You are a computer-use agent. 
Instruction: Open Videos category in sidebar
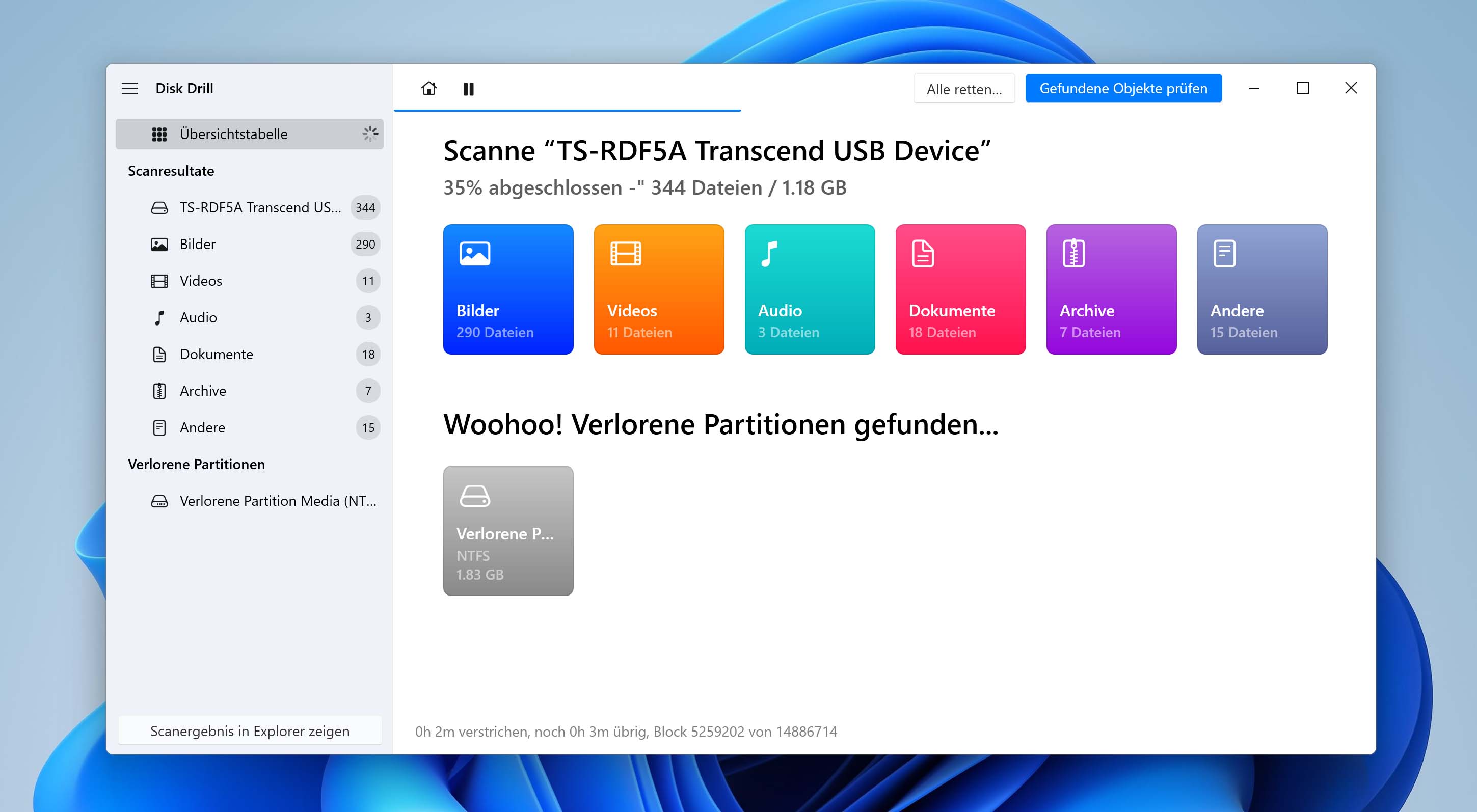click(201, 281)
